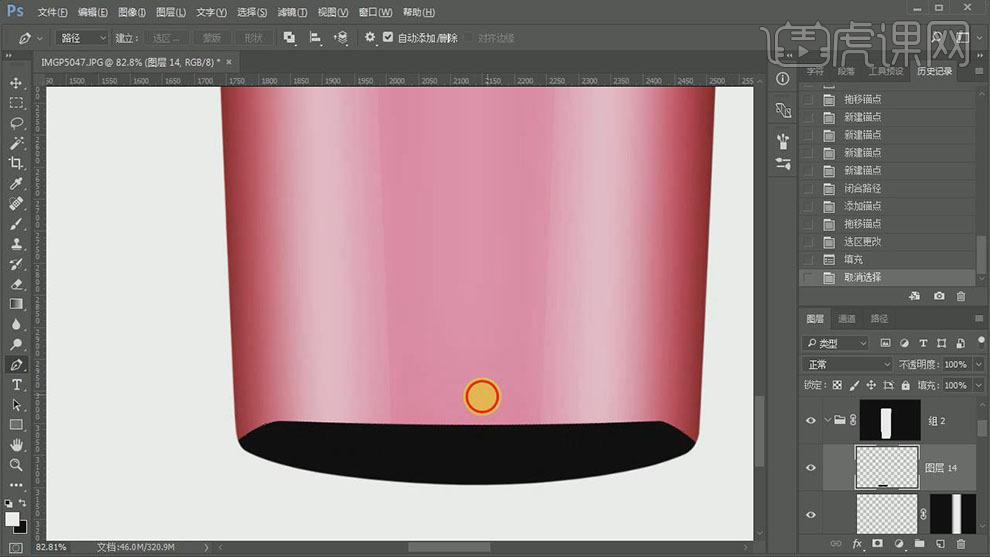Open the 正常 blend mode dropdown

(x=848, y=364)
